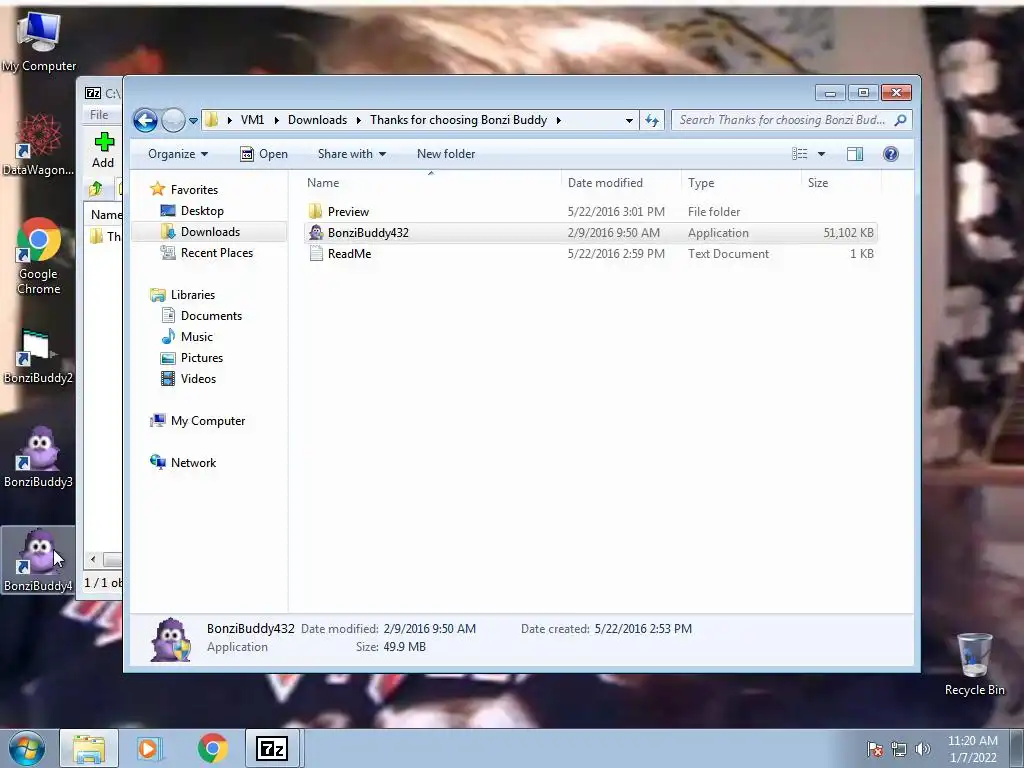Select the Google Chrome desktop shortcut
The width and height of the screenshot is (1024, 768).
[x=39, y=256]
